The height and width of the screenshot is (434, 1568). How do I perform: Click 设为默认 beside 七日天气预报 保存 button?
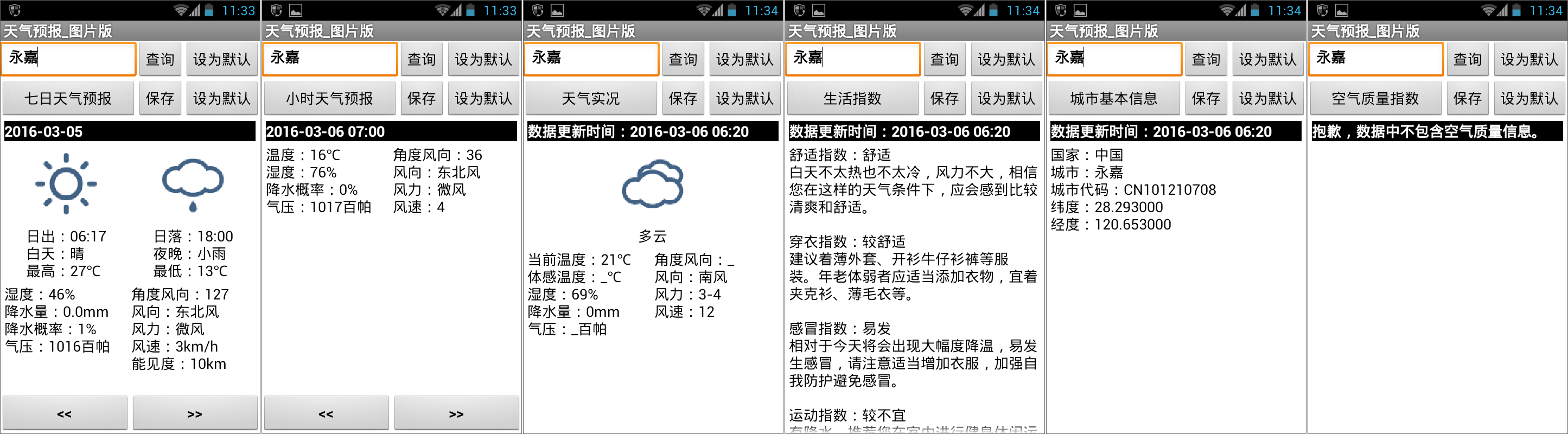point(221,98)
